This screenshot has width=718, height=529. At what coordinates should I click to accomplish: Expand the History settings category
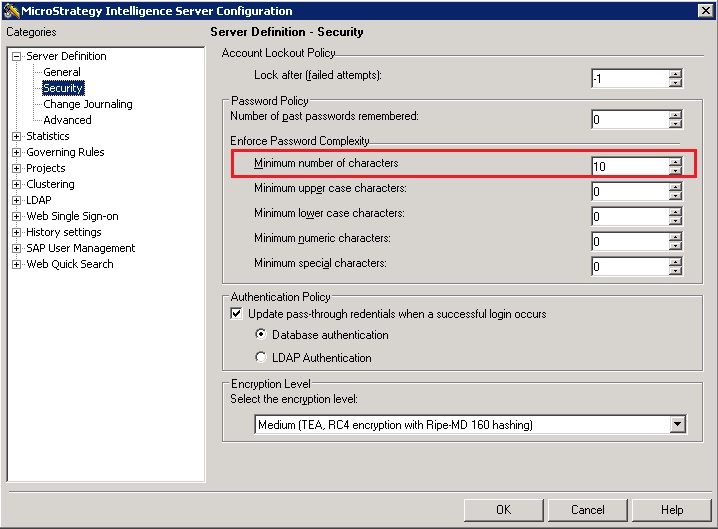(16, 233)
